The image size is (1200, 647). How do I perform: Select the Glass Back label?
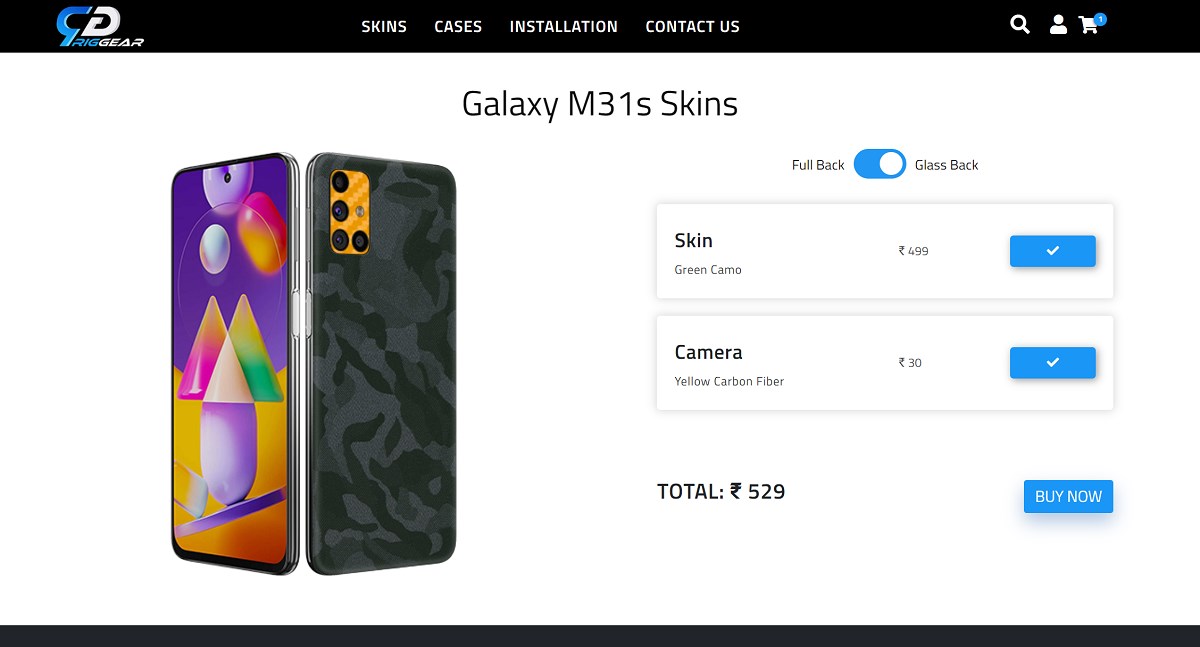coord(946,164)
